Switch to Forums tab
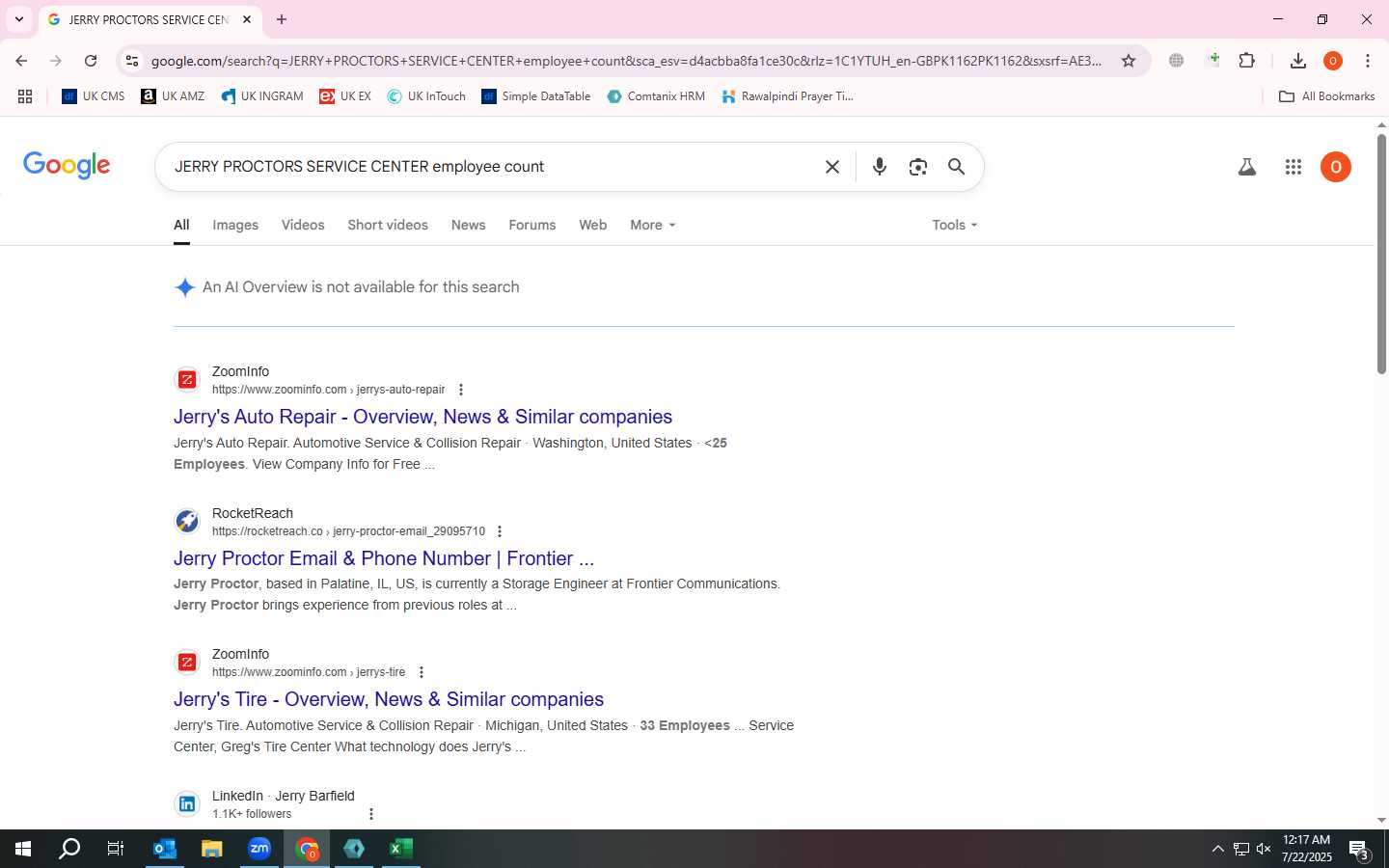The image size is (1389, 868). pos(532,225)
